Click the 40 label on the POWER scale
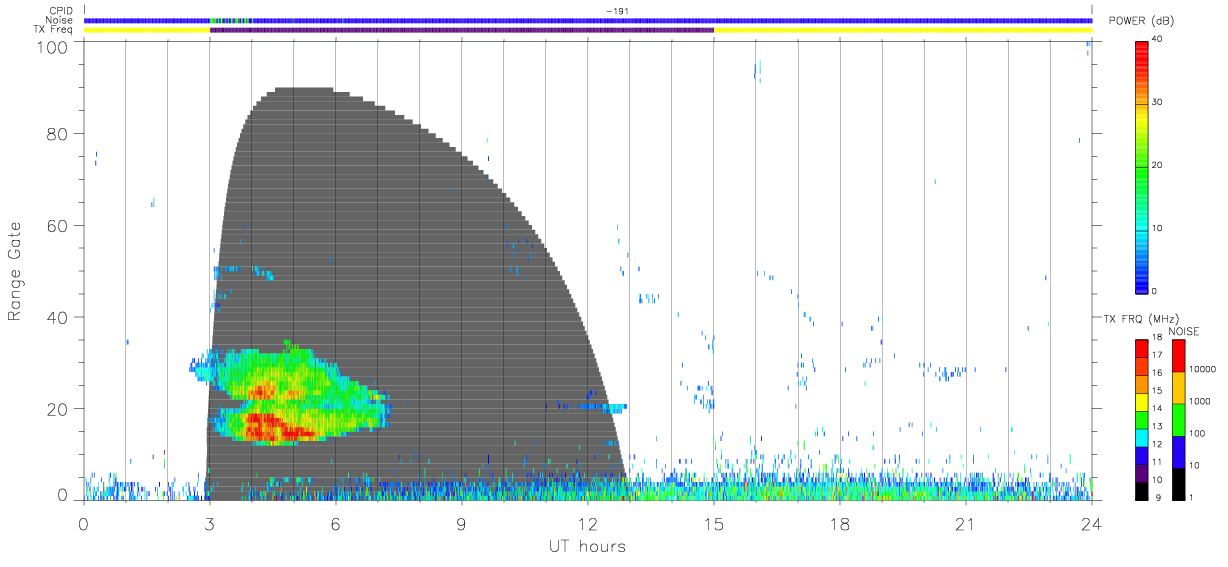 tap(1158, 39)
